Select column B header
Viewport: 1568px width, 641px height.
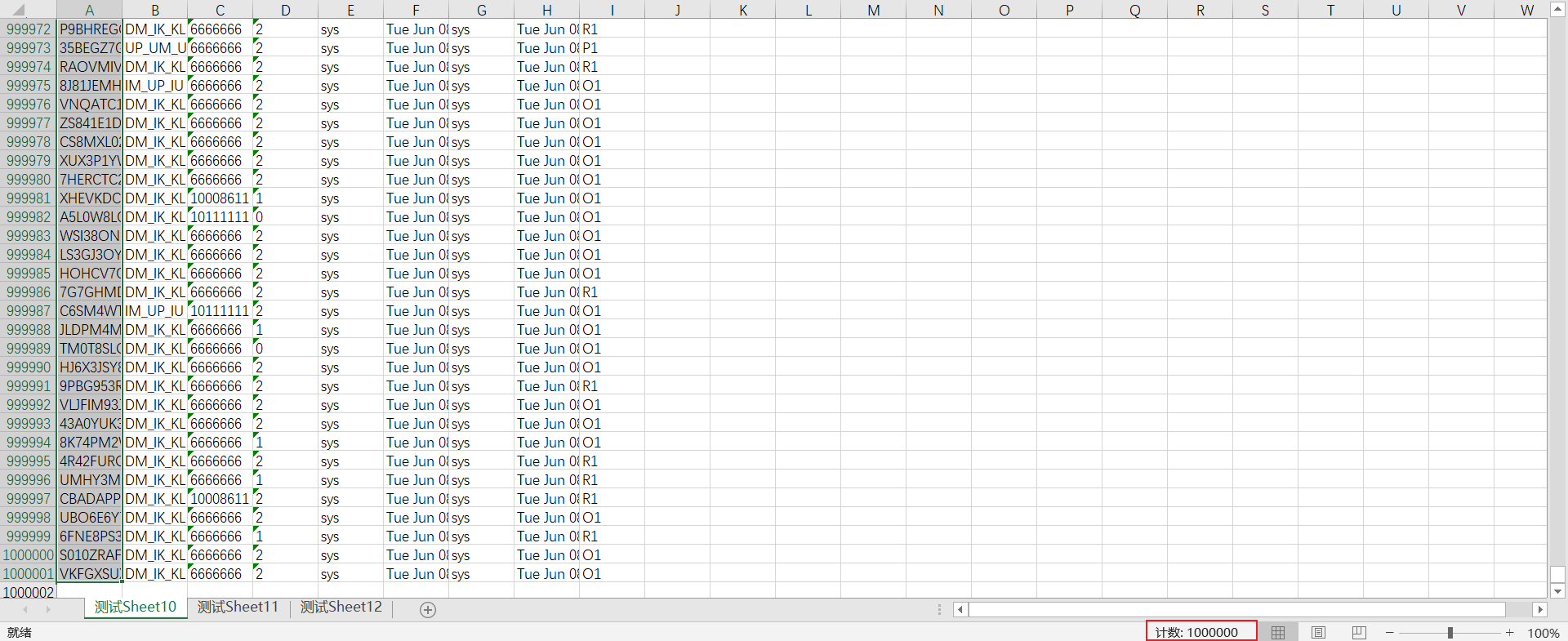point(155,10)
